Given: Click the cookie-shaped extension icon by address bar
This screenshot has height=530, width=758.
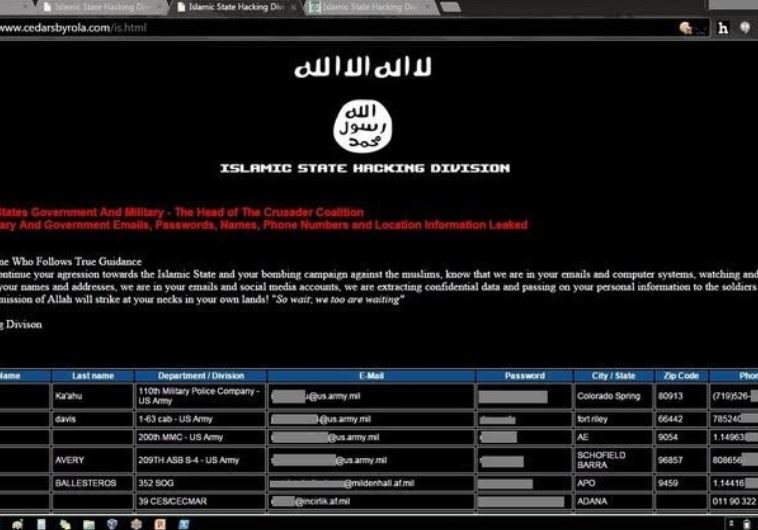Looking at the screenshot, I should [687, 28].
